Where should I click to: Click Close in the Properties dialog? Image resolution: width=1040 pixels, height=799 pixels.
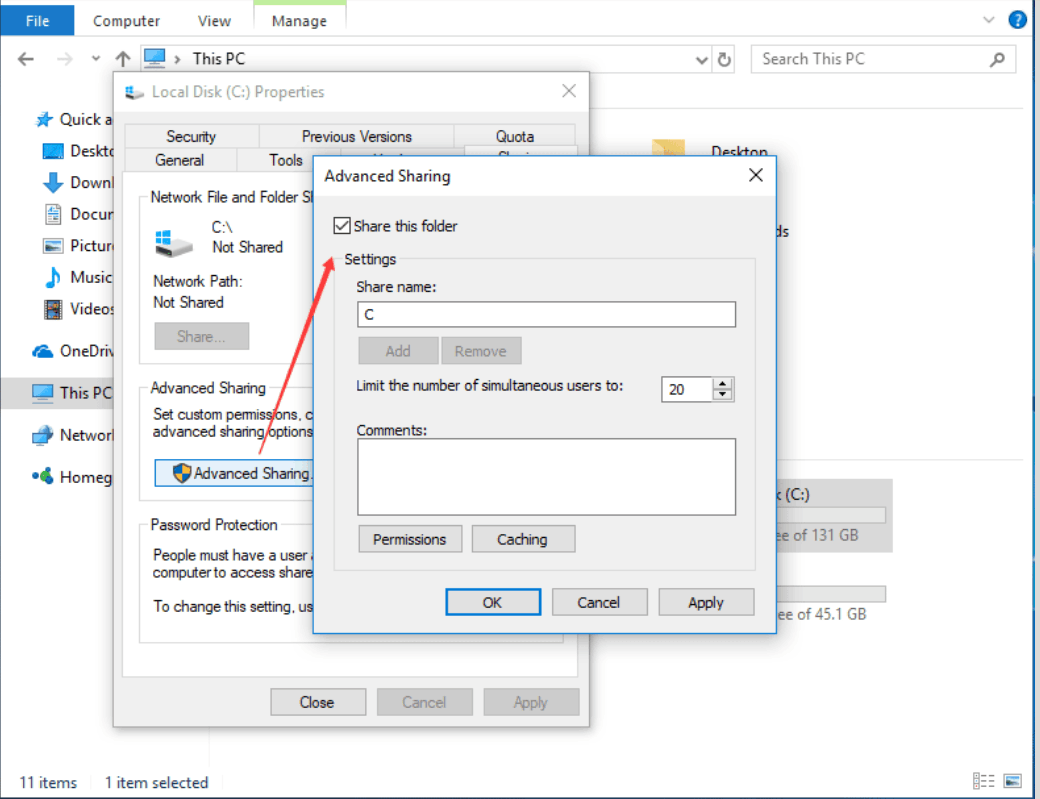point(318,702)
